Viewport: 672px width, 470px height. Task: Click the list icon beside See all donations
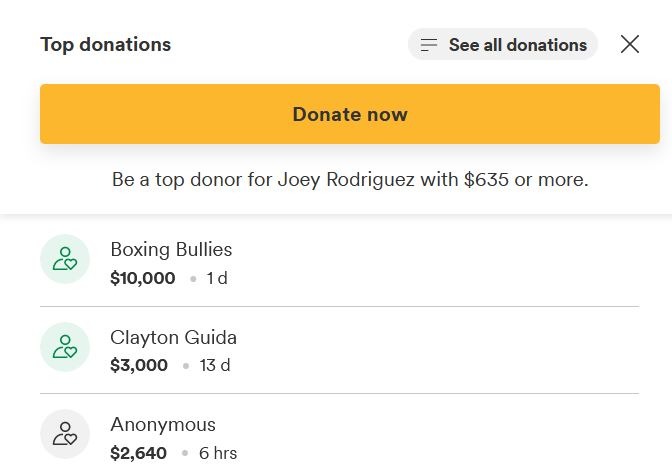tap(429, 45)
